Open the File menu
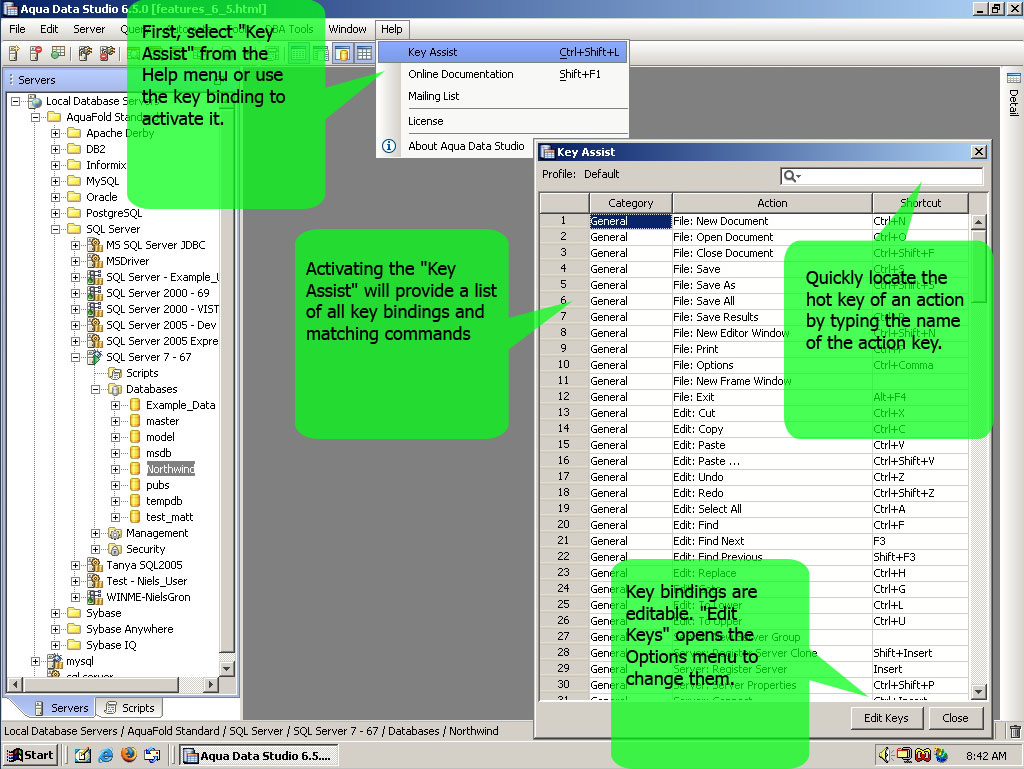 pyautogui.click(x=17, y=29)
